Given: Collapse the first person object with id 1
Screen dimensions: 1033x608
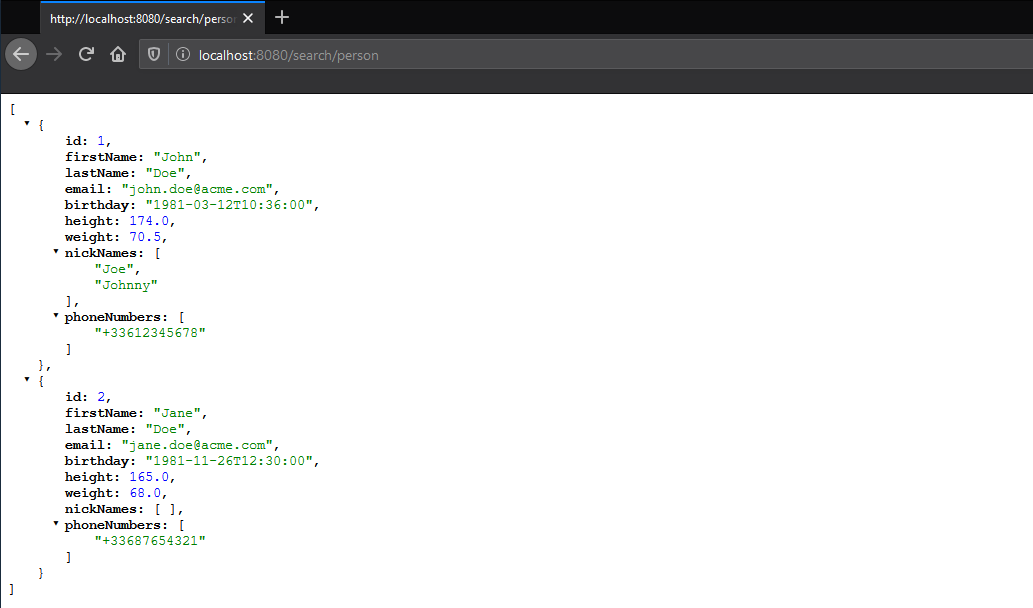Looking at the screenshot, I should [27, 123].
